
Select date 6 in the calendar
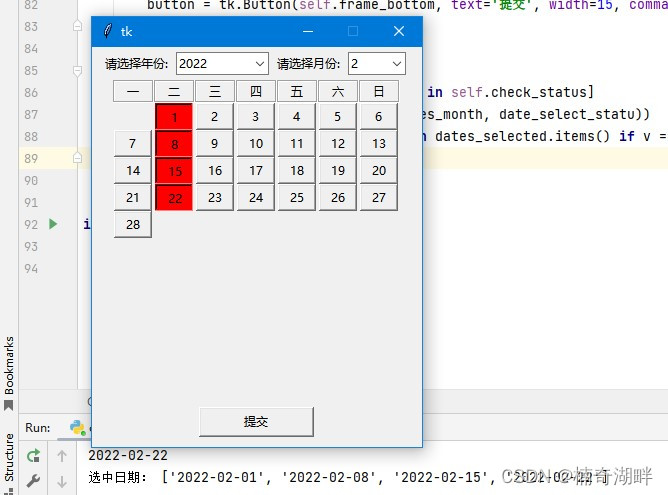point(379,117)
